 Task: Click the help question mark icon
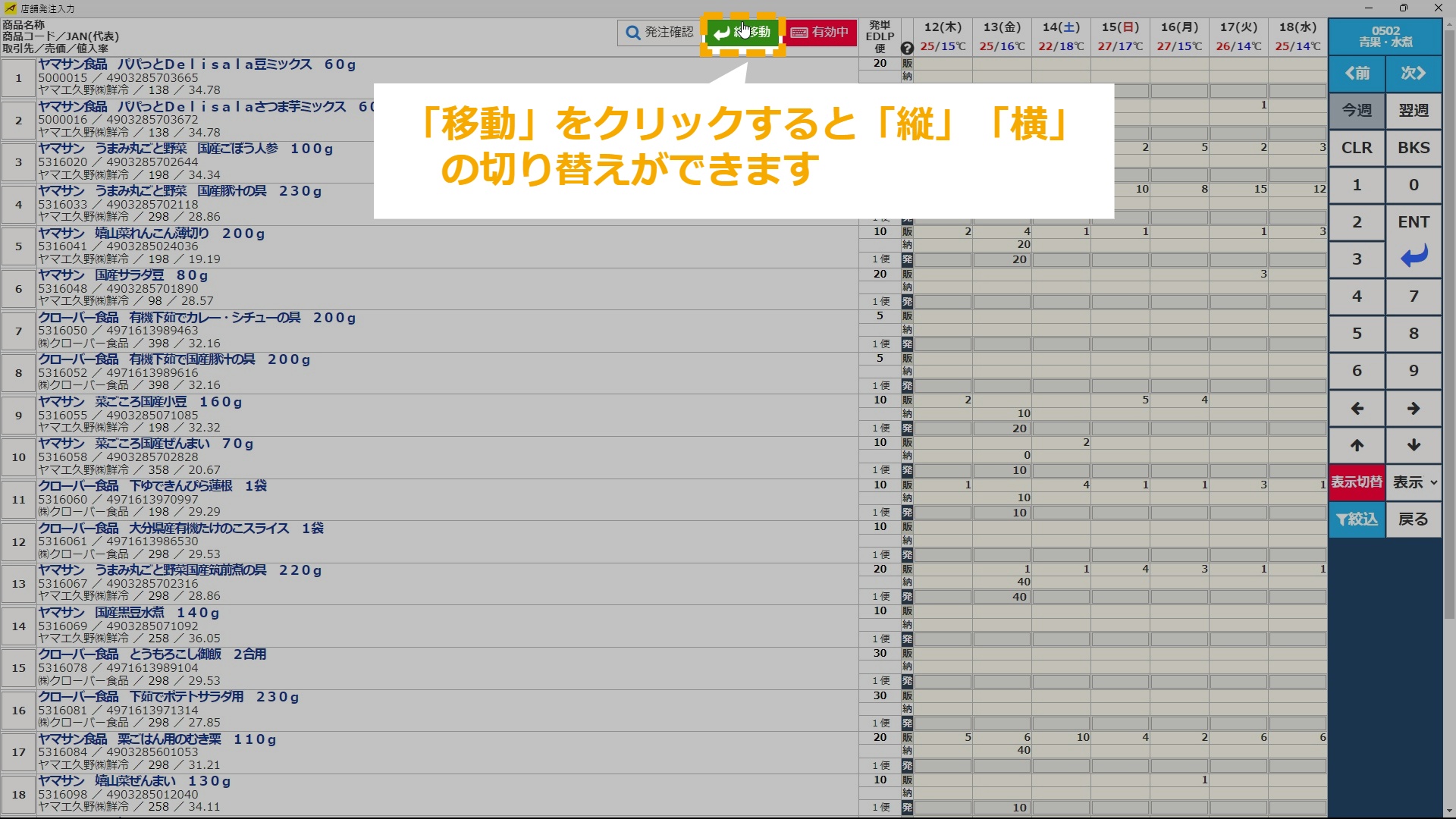(907, 49)
